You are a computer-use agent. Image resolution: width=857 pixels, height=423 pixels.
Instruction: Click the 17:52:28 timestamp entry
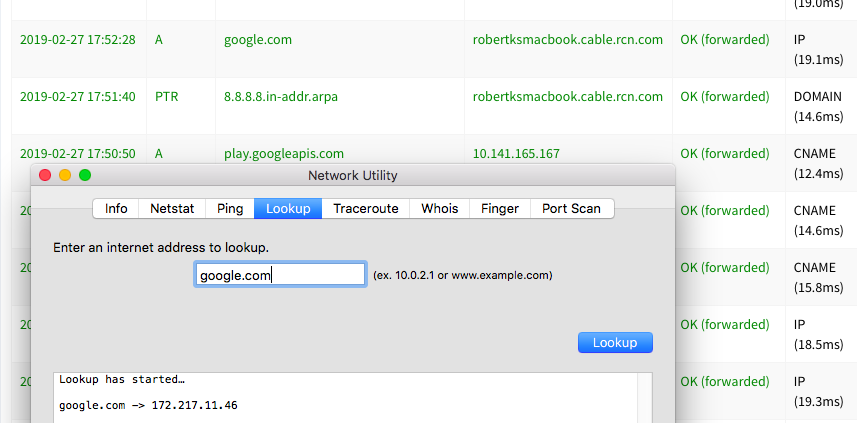(x=77, y=40)
